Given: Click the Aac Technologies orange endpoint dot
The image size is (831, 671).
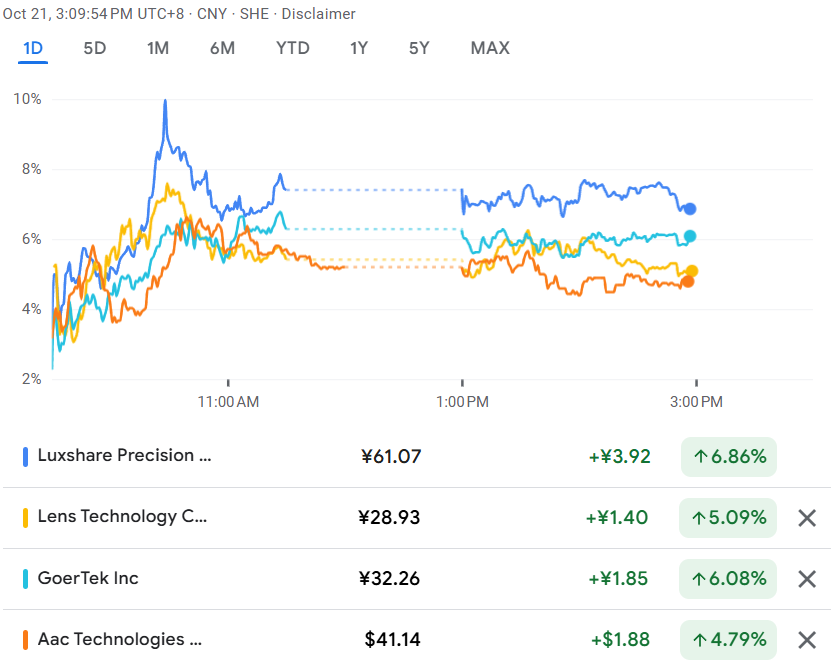Looking at the screenshot, I should [688, 281].
